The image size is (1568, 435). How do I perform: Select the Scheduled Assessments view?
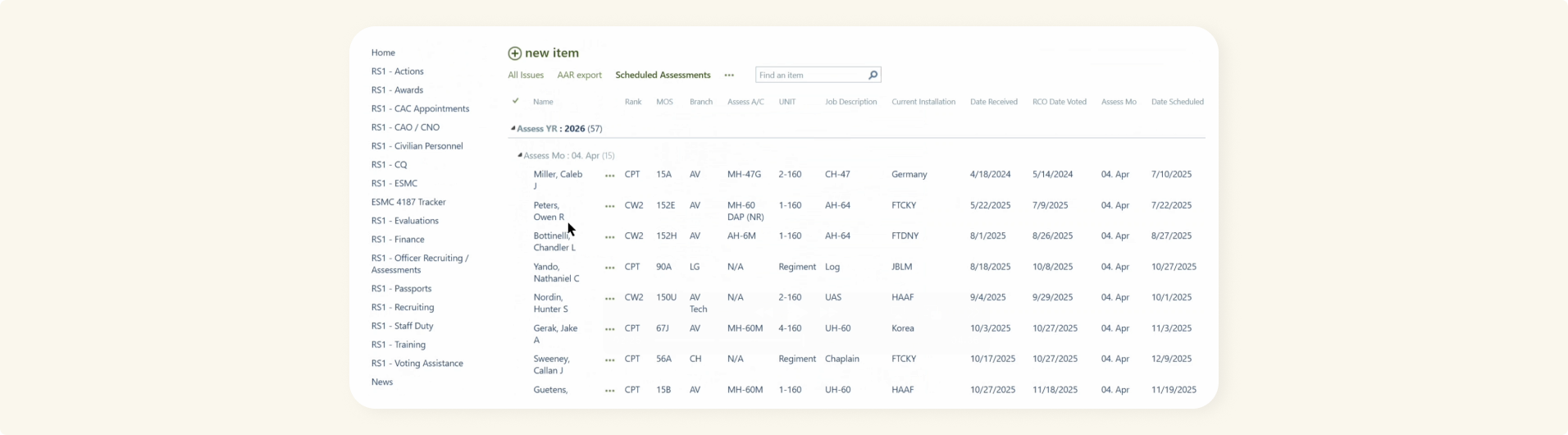(x=663, y=75)
